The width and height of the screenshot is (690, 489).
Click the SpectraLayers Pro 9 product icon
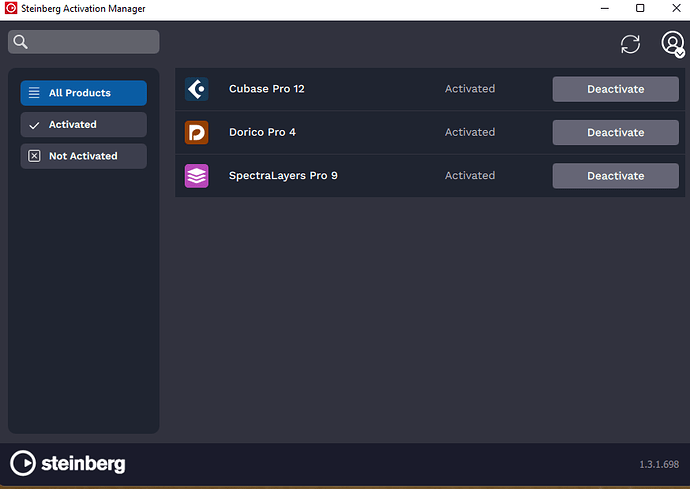click(196, 176)
